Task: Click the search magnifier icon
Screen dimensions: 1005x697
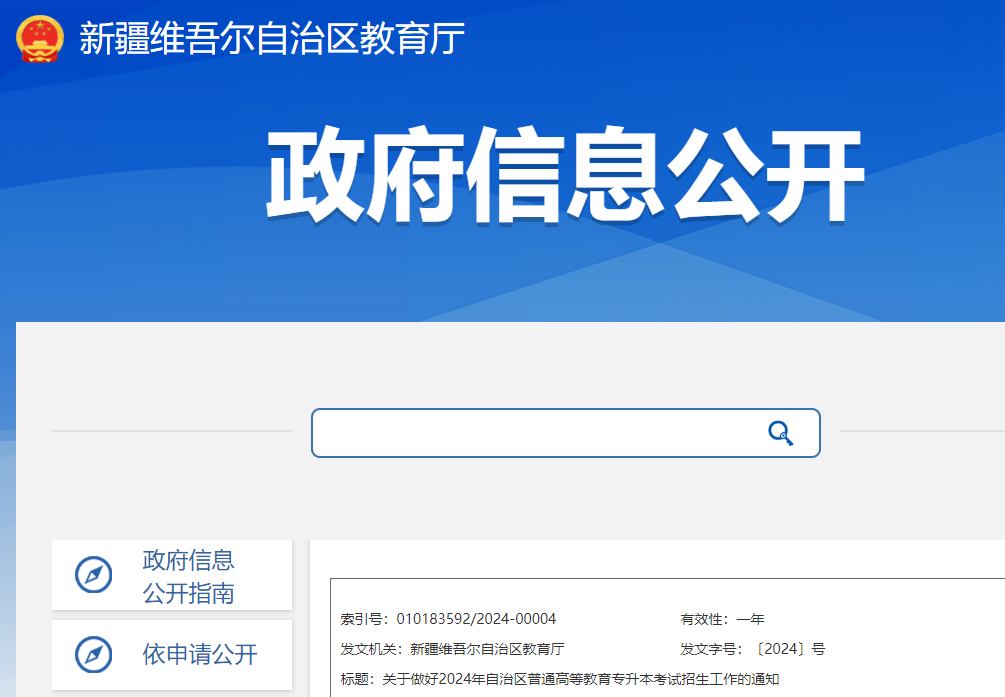Action: [x=780, y=433]
